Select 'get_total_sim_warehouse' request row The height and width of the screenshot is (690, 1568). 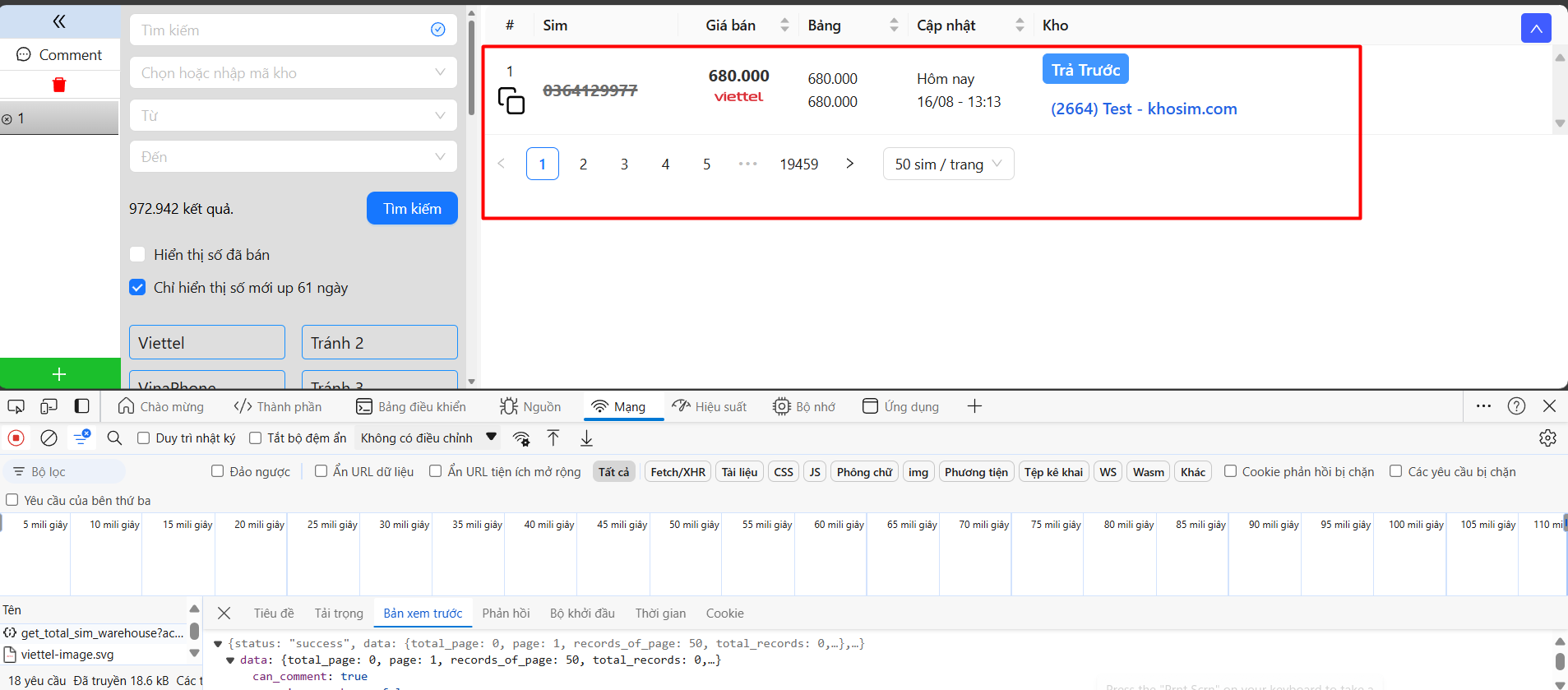[95, 632]
